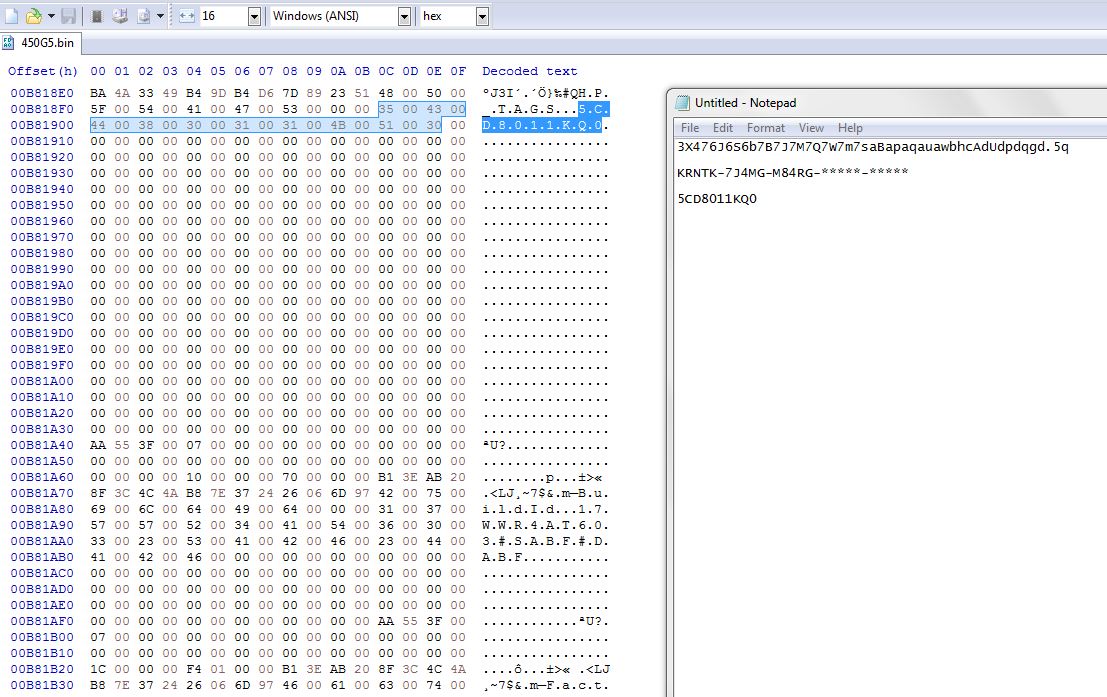Click the 0F column header
Viewport: 1107px width, 697px height.
coord(458,71)
